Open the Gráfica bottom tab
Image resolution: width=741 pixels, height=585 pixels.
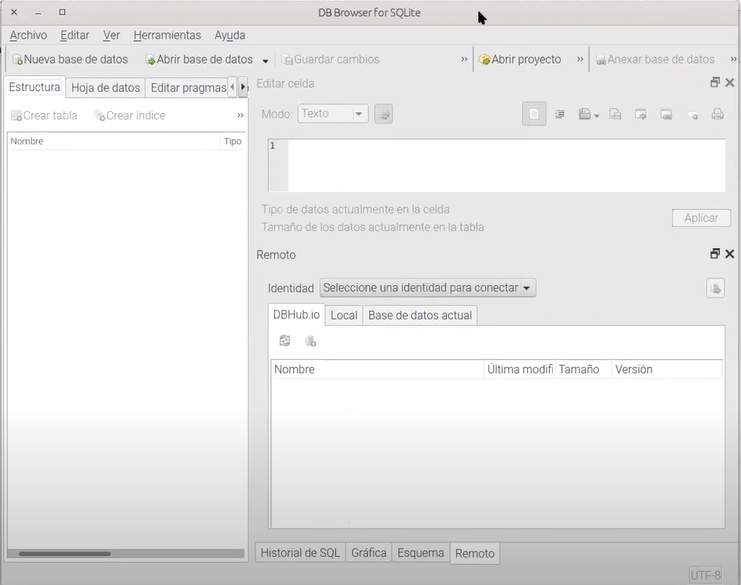(x=369, y=553)
